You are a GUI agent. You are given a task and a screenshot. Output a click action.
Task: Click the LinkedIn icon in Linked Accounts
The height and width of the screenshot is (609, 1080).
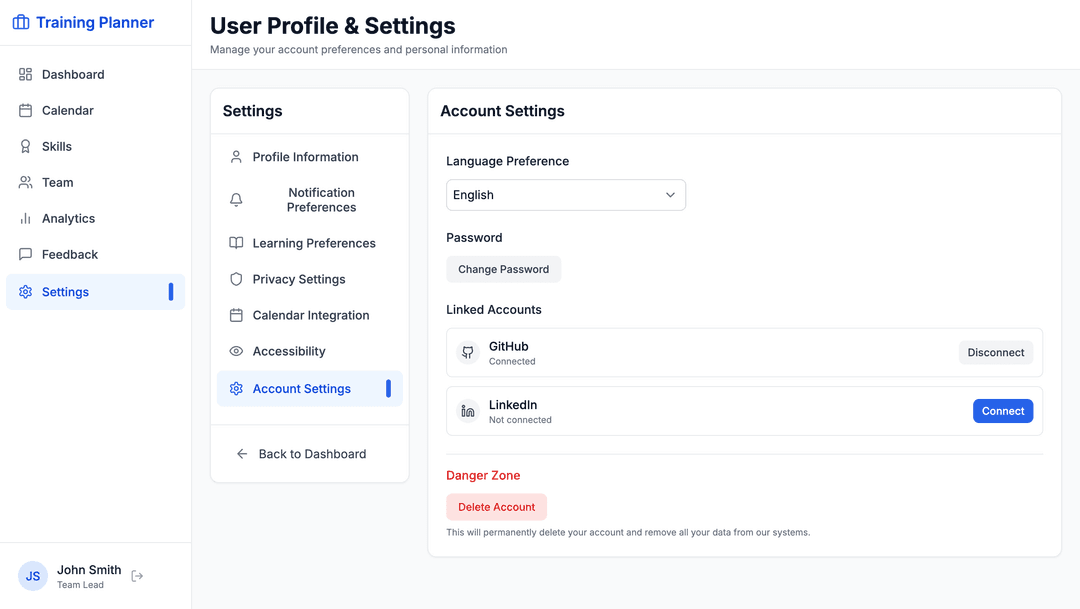[x=468, y=411]
